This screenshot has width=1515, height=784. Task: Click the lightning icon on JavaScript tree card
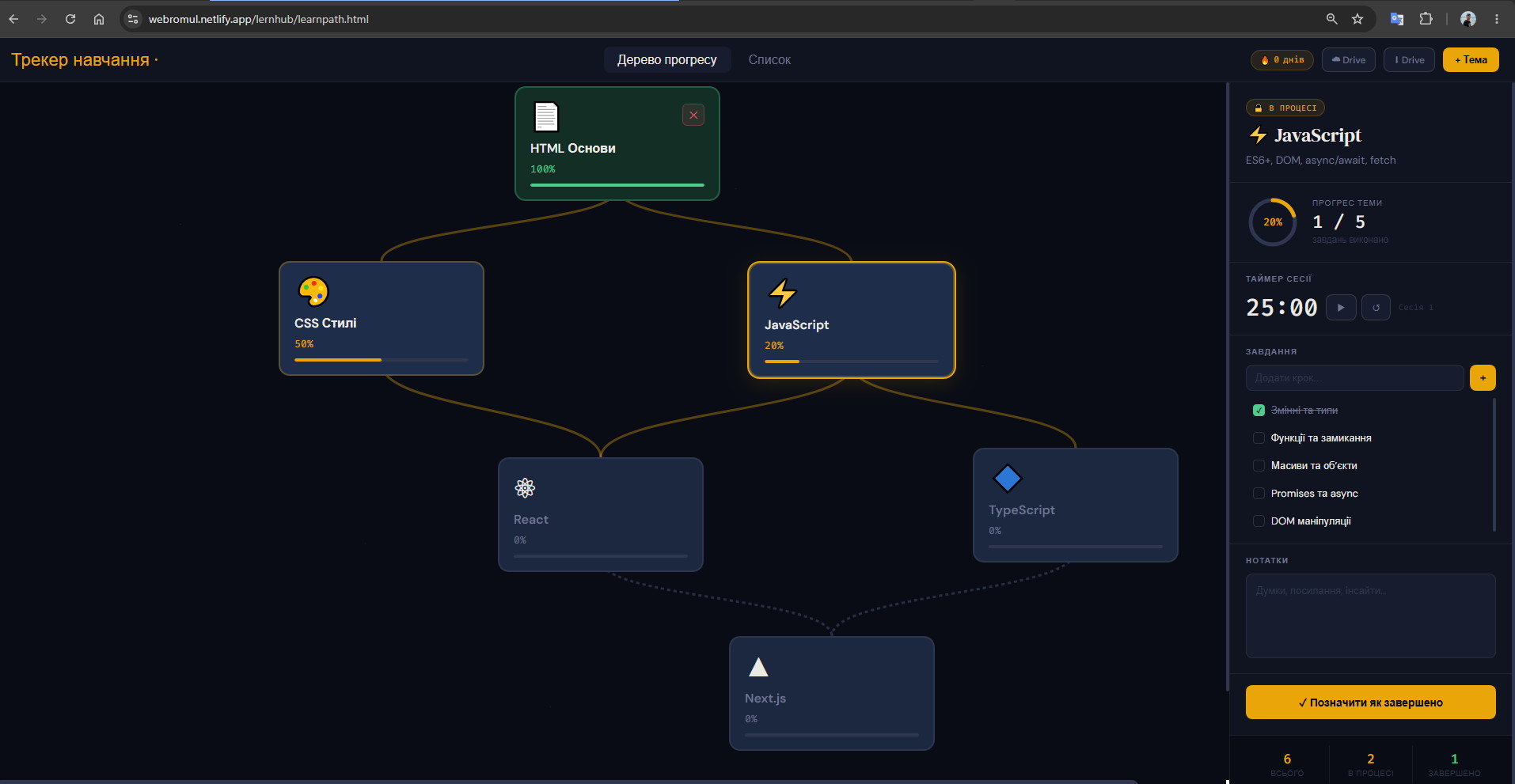click(783, 293)
